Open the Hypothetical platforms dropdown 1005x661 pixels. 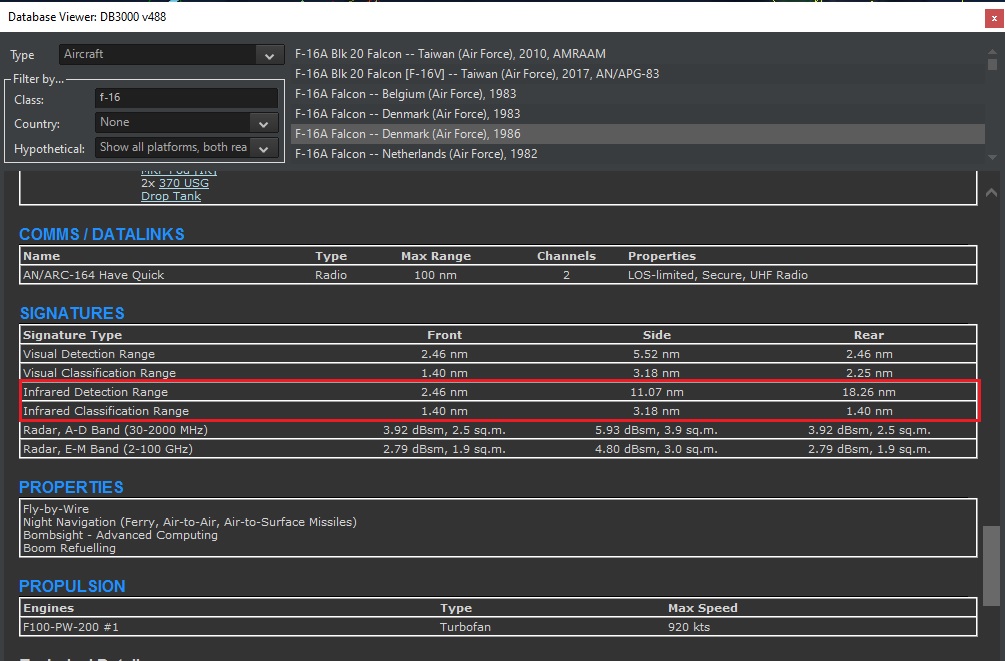tap(187, 147)
